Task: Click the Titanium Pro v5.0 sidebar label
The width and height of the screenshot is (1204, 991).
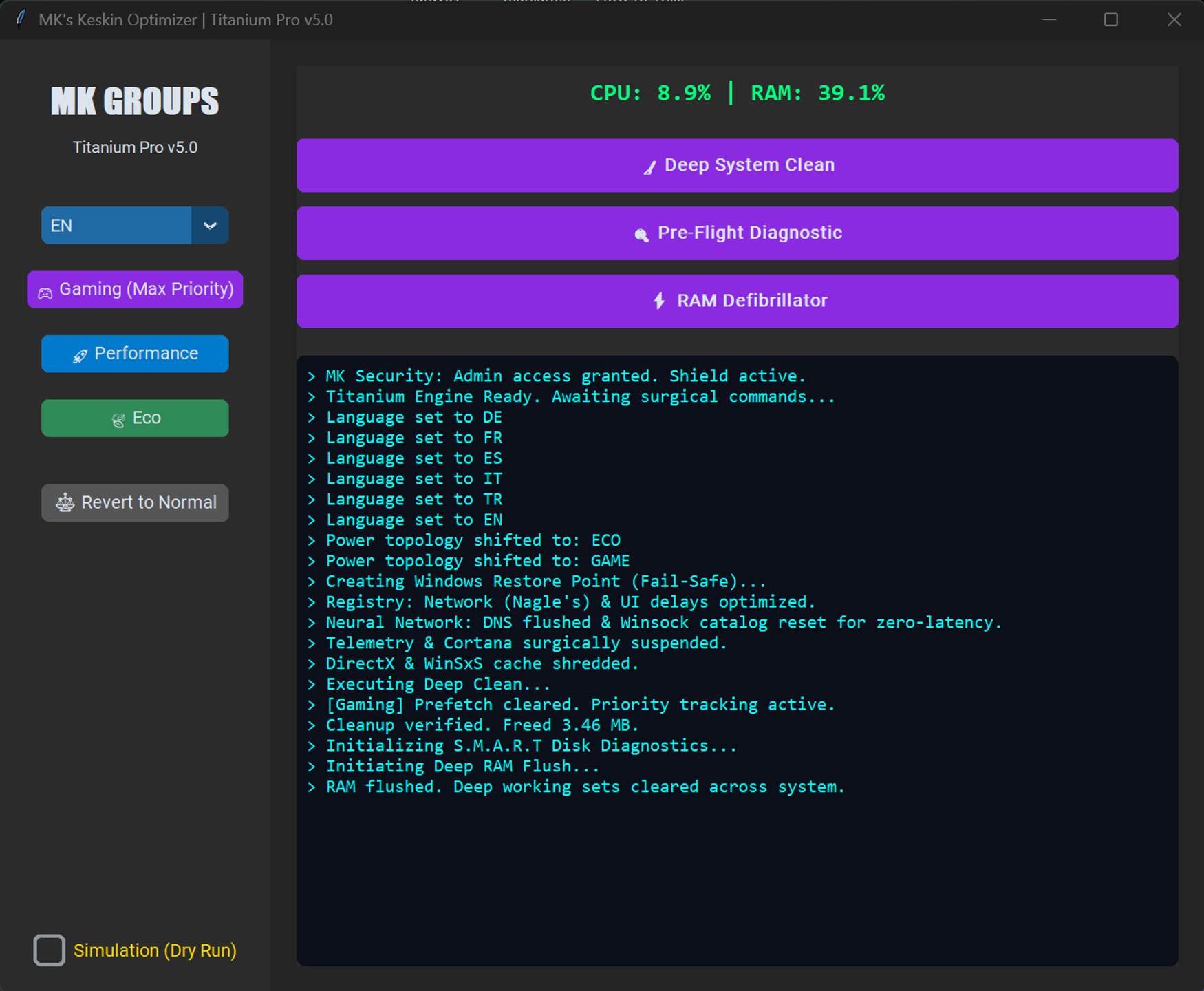Action: [x=135, y=147]
